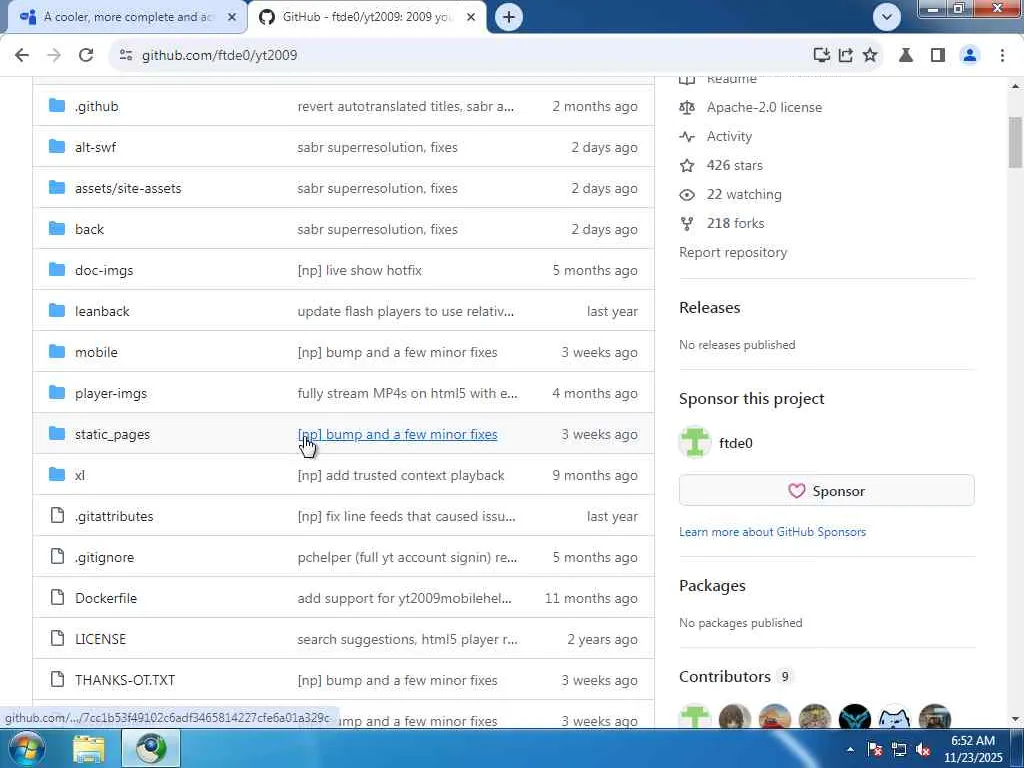Open the .github folder
1024x768 pixels.
coord(97,106)
